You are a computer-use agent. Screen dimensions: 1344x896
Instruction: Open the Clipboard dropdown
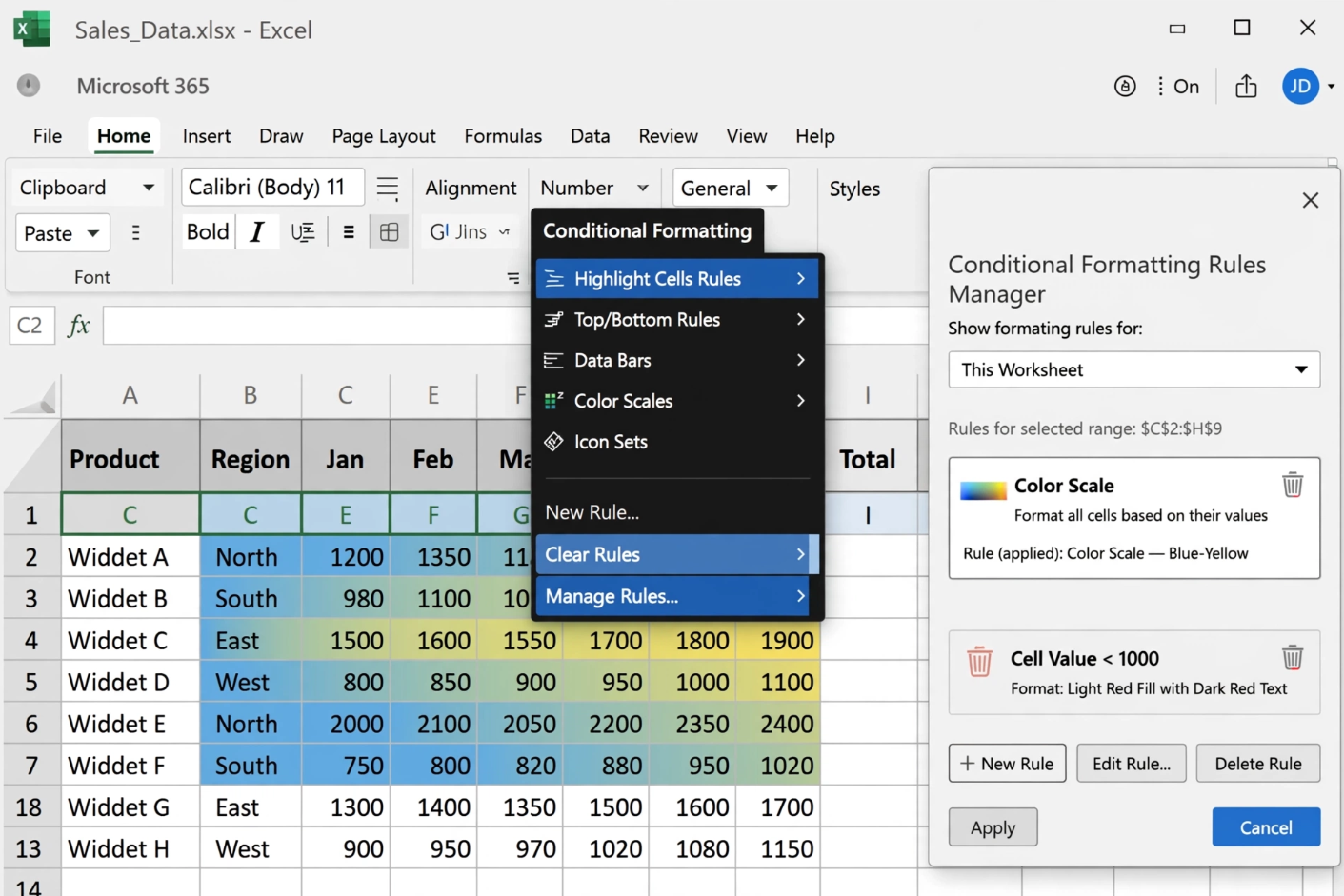149,188
